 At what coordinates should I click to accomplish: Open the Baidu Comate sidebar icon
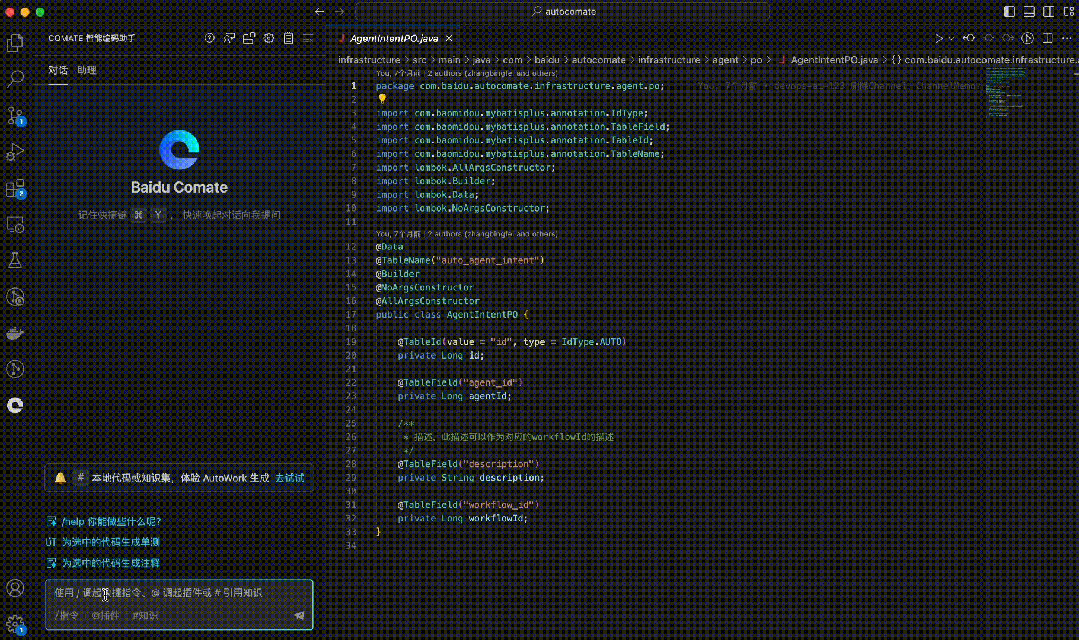(15, 405)
